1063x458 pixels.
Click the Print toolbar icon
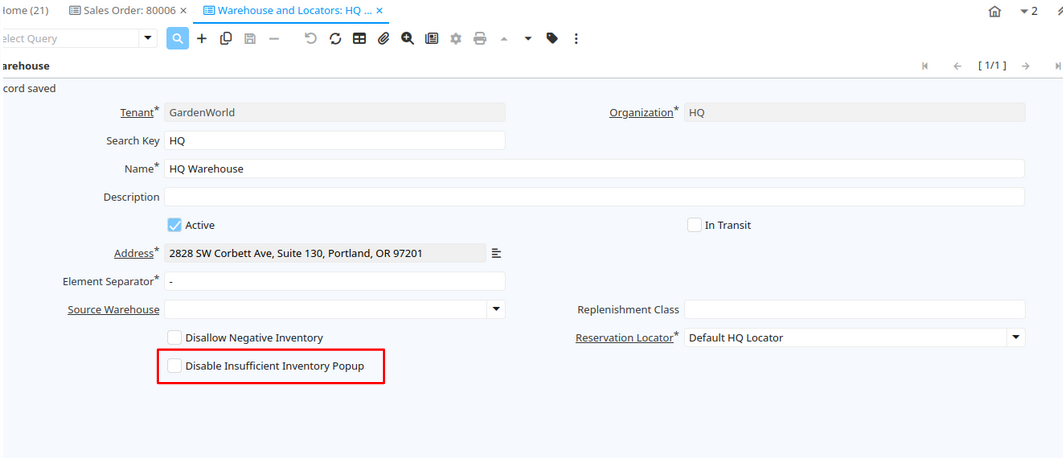click(480, 38)
